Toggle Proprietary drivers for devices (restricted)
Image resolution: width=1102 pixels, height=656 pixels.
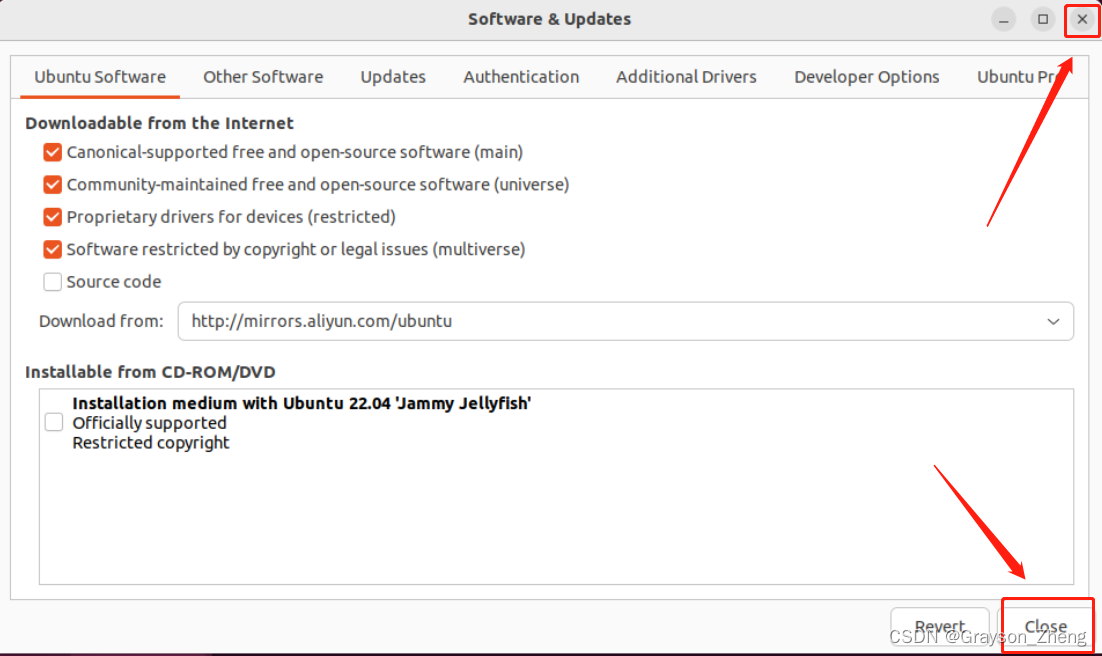click(x=53, y=217)
